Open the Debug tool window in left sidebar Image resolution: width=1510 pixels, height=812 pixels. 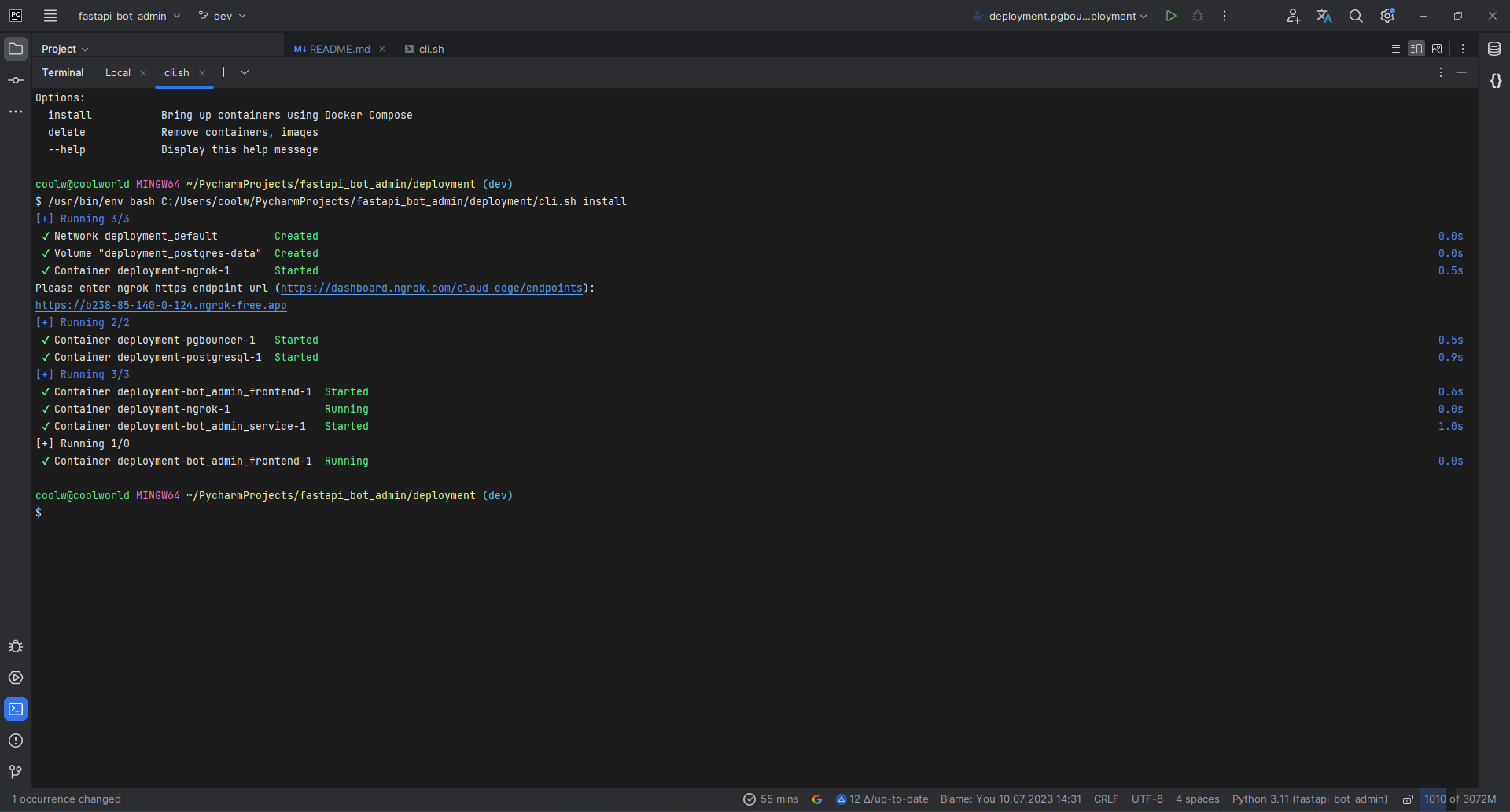click(16, 646)
